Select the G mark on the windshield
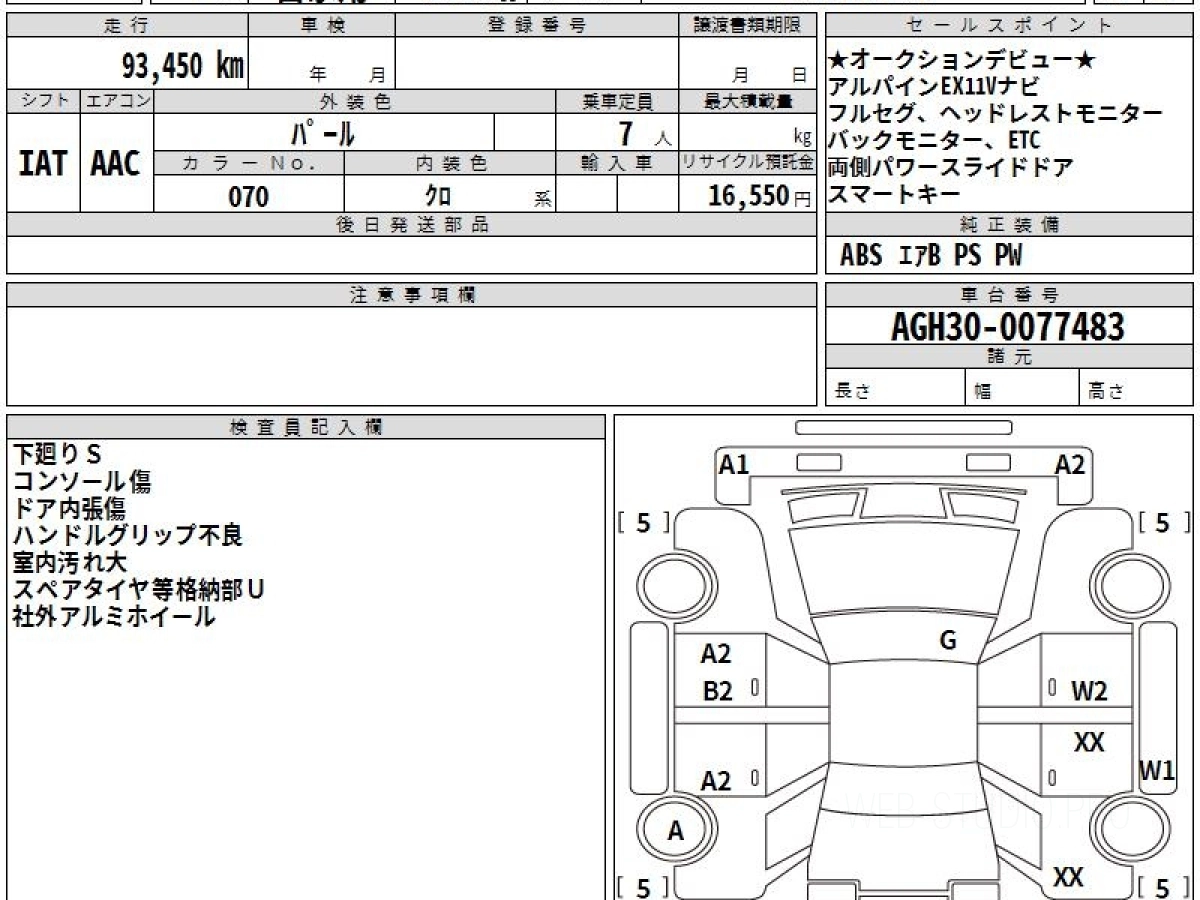The image size is (1200, 900). (948, 641)
